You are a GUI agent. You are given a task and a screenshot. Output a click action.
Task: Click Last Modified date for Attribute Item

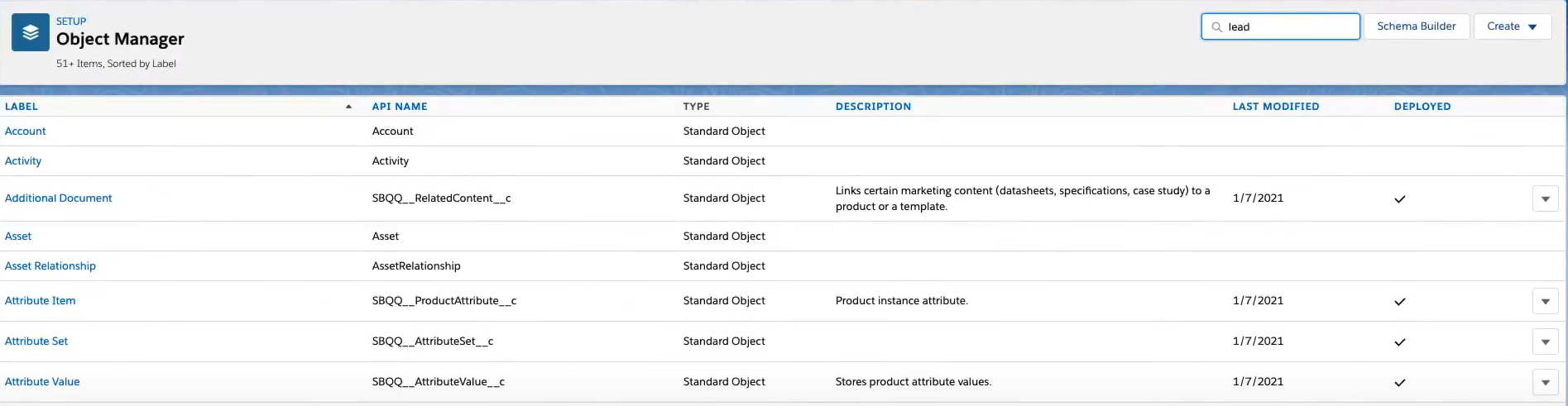tap(1258, 301)
